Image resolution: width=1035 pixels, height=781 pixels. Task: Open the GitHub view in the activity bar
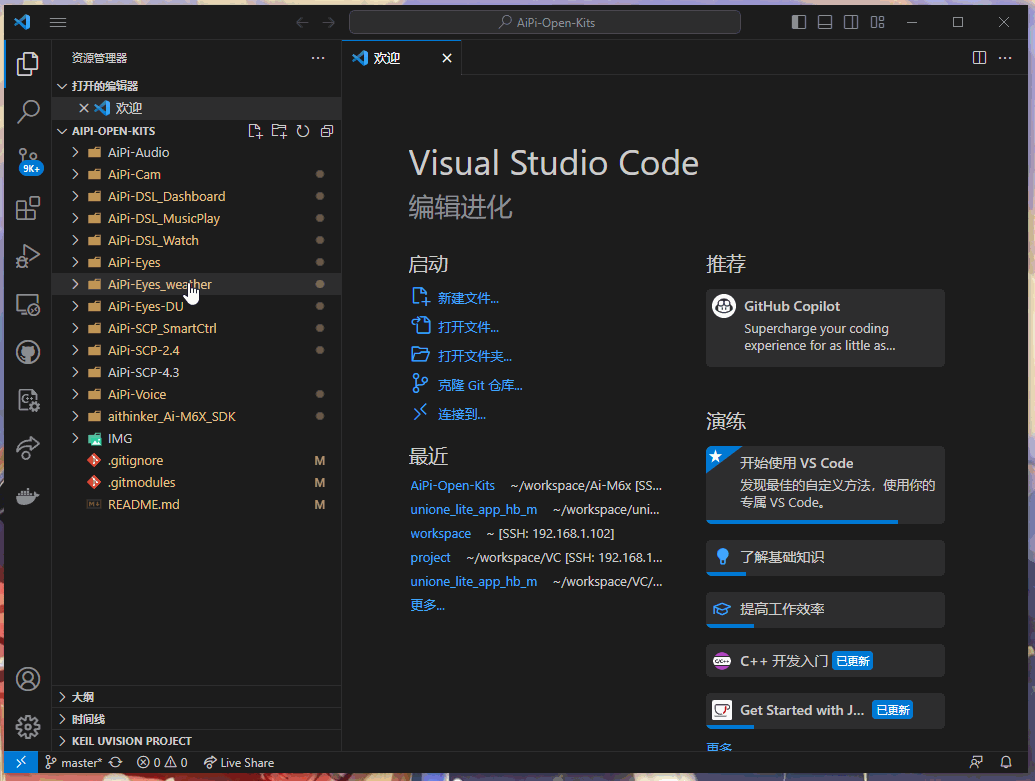[x=28, y=352]
